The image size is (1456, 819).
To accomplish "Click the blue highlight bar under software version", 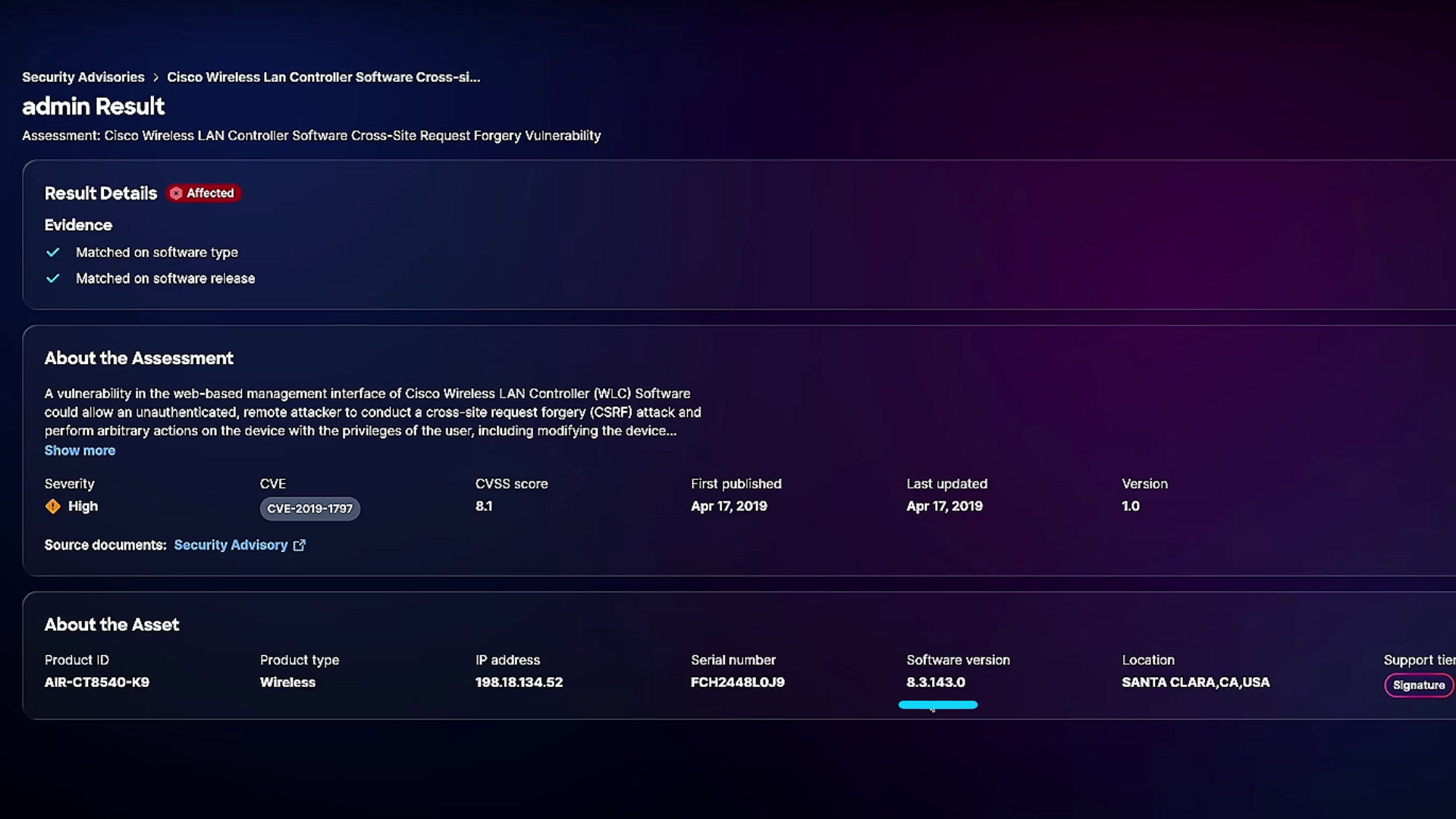I will 938,705.
